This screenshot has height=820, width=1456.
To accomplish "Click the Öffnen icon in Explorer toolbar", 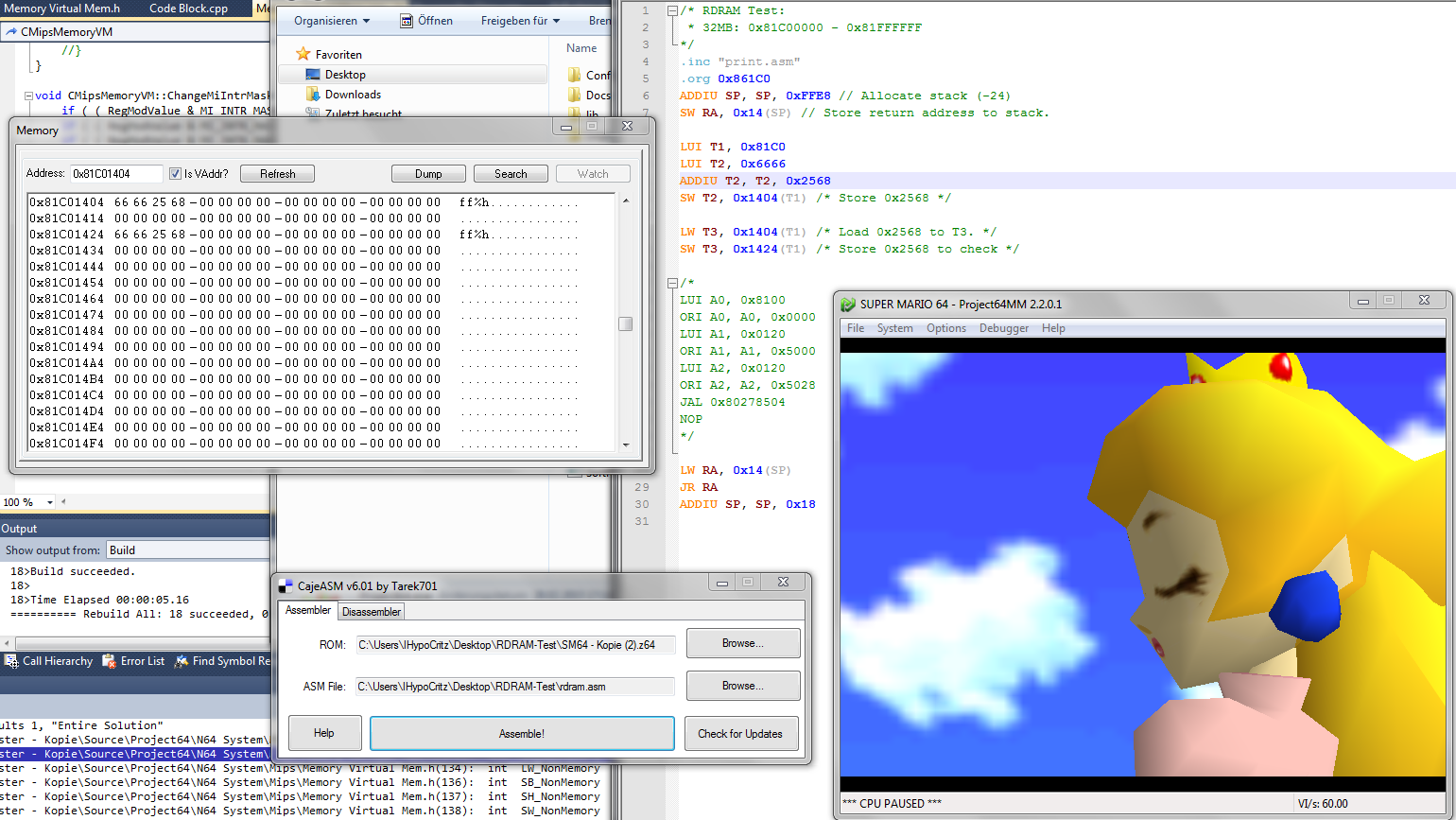I will 407,21.
